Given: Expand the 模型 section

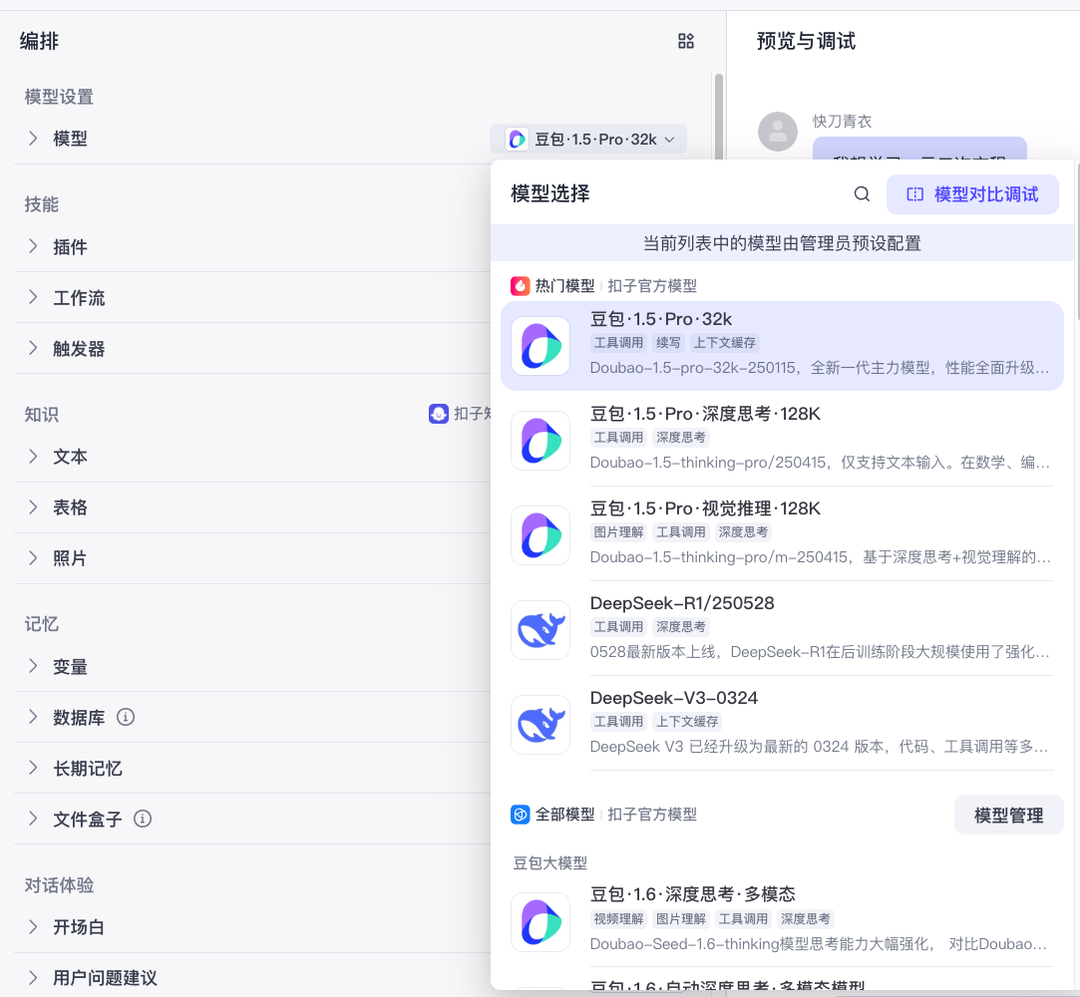Looking at the screenshot, I should coord(33,138).
